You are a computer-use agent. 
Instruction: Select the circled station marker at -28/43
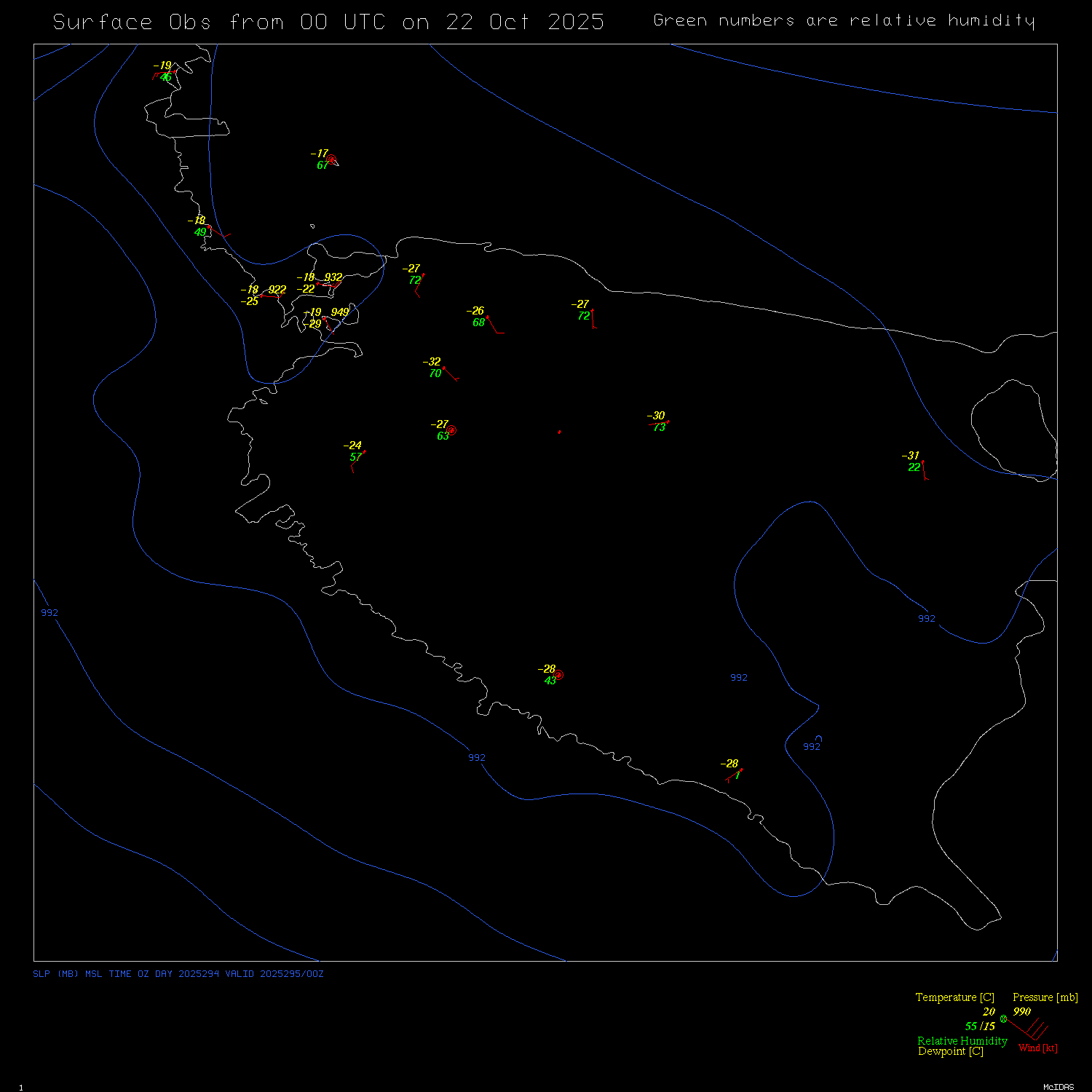point(558,675)
